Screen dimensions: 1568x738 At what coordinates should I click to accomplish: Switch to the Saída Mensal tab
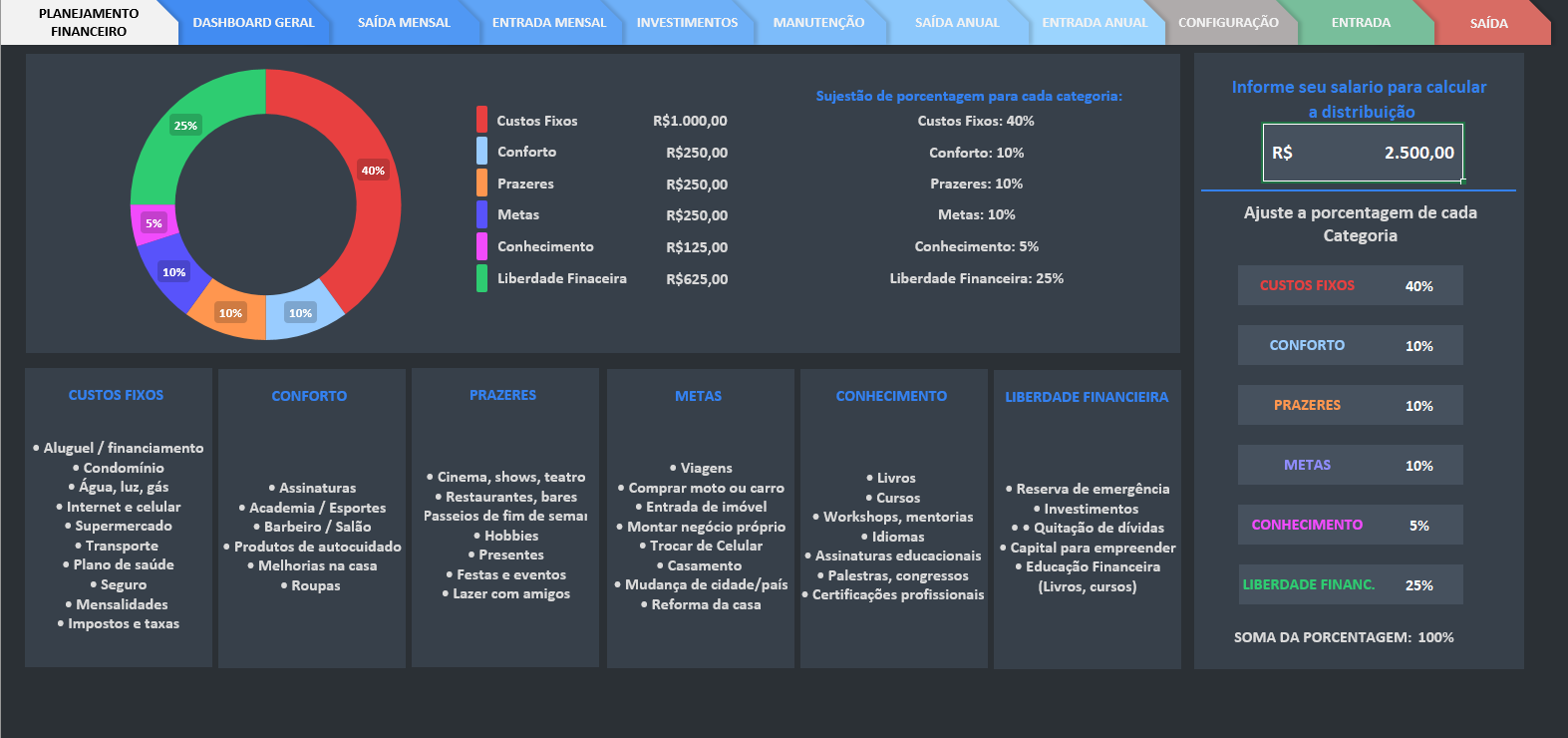pyautogui.click(x=404, y=22)
